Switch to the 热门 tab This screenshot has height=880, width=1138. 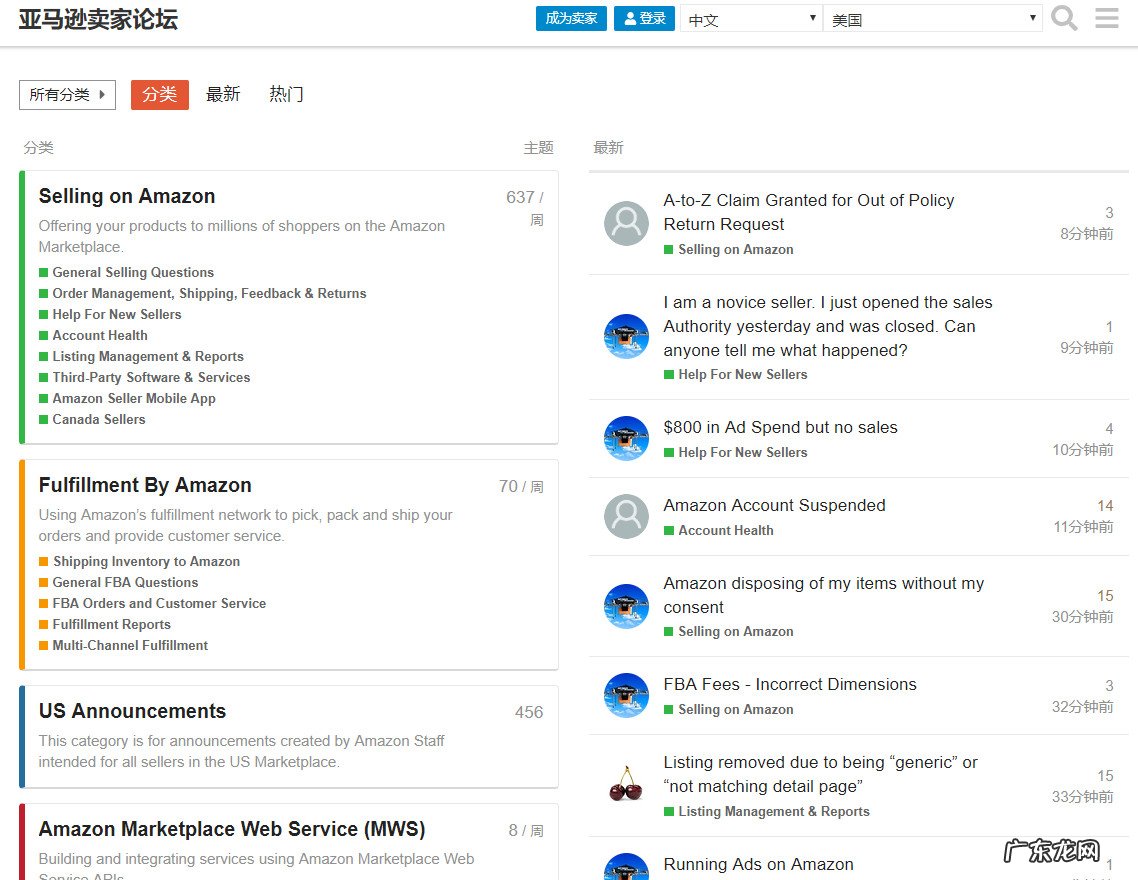[x=286, y=95]
